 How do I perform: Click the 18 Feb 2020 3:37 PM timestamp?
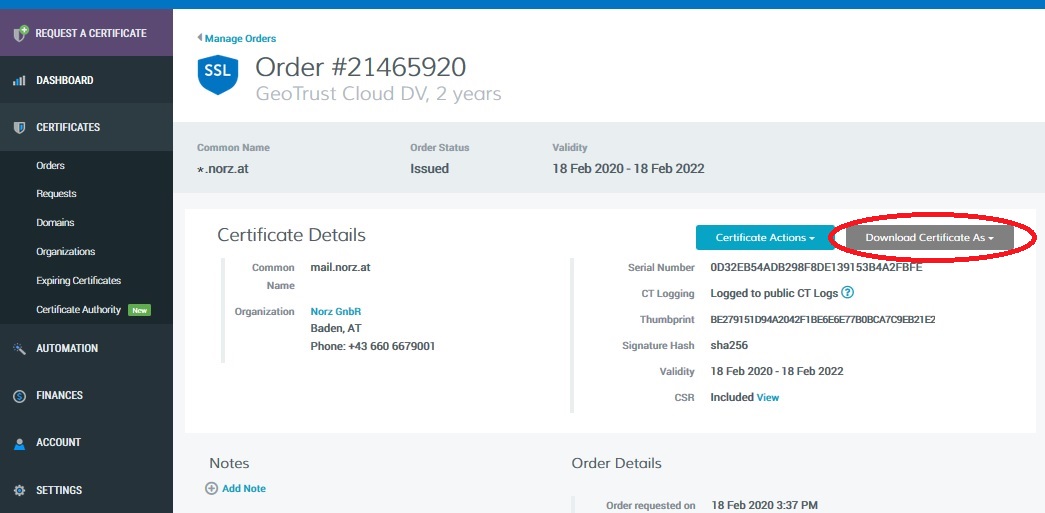click(x=764, y=506)
